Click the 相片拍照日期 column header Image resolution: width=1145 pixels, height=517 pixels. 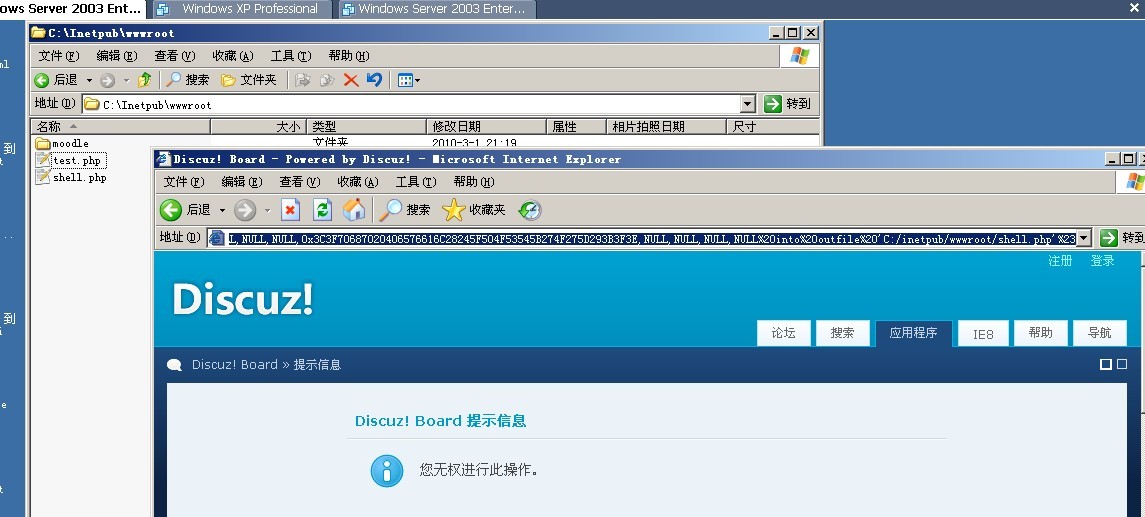pos(666,126)
